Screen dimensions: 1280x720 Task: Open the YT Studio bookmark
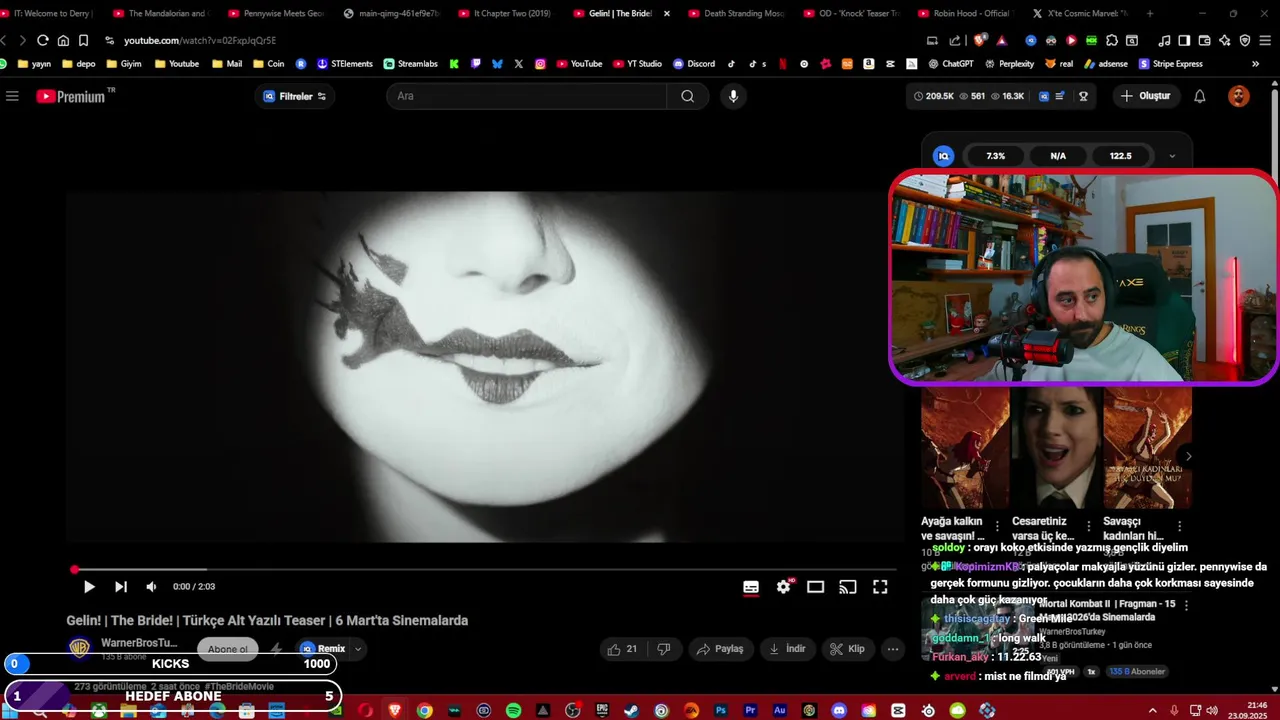click(x=636, y=64)
